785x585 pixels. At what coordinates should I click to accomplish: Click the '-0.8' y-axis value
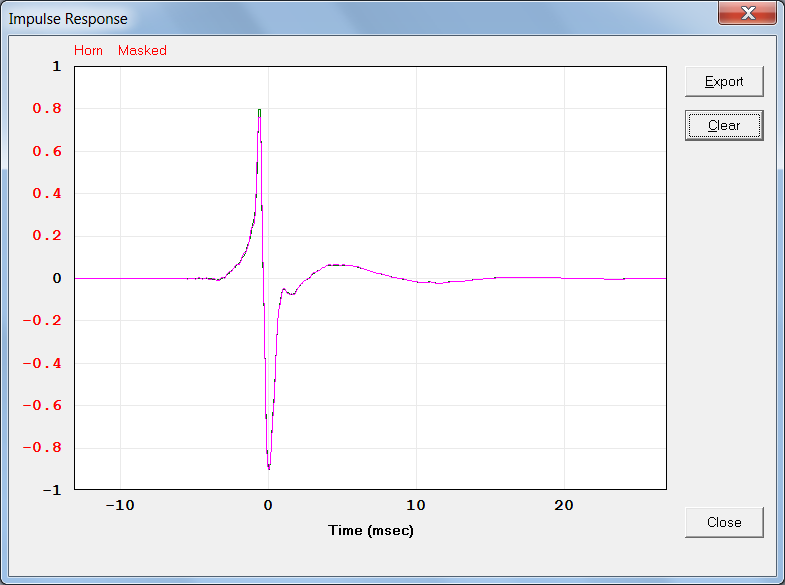point(42,447)
